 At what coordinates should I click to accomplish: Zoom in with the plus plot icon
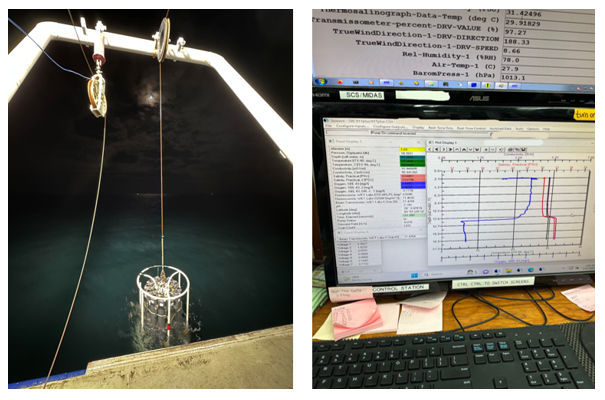click(x=486, y=150)
